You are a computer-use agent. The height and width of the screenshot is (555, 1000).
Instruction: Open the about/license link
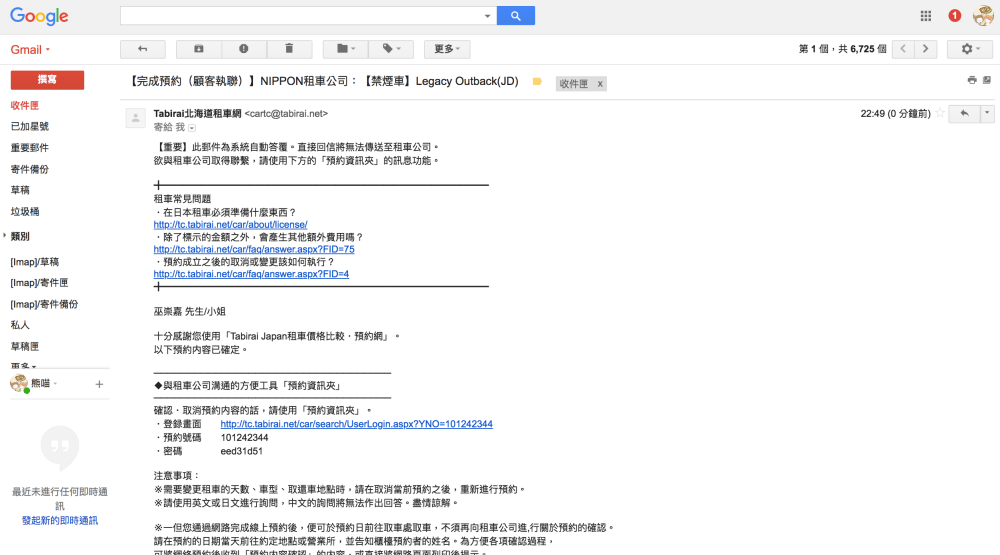(x=230, y=225)
